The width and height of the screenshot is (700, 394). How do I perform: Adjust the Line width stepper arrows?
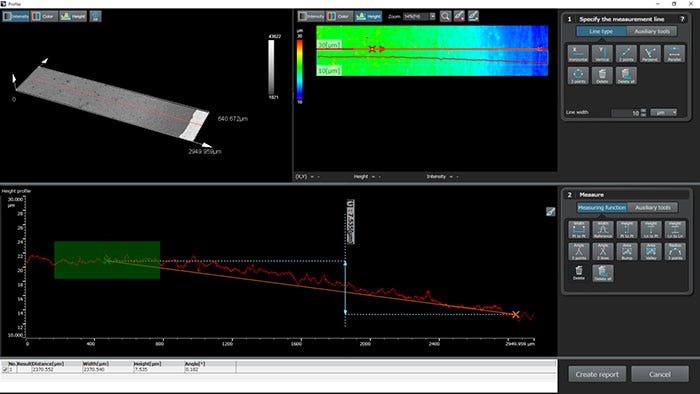click(x=643, y=112)
